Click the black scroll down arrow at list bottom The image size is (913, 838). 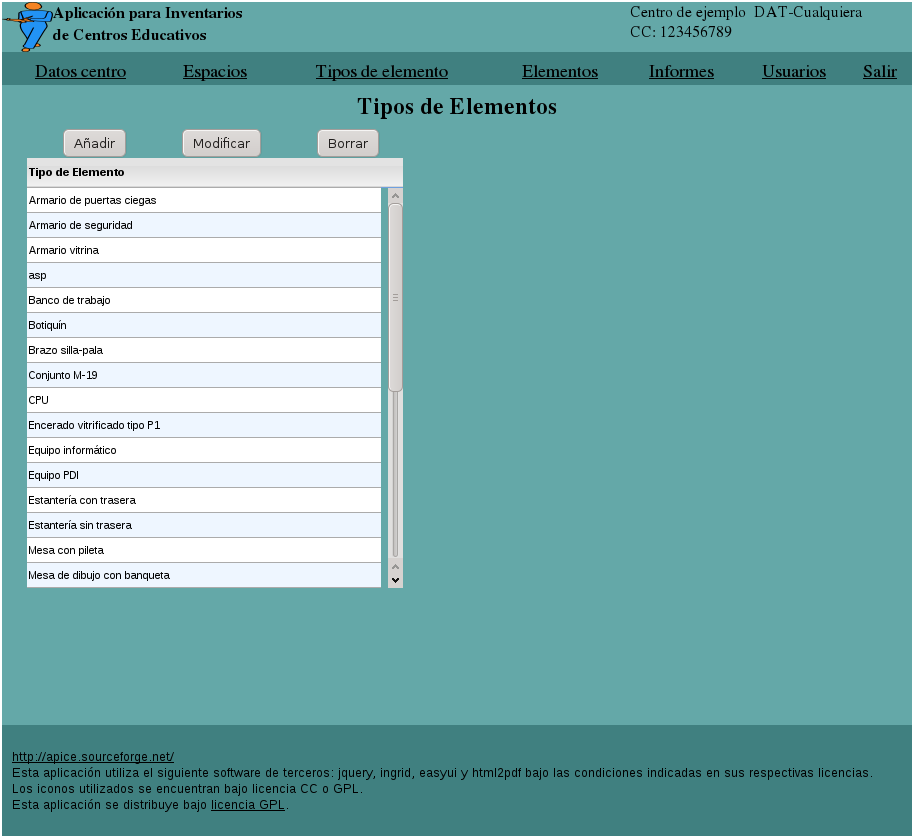click(395, 580)
